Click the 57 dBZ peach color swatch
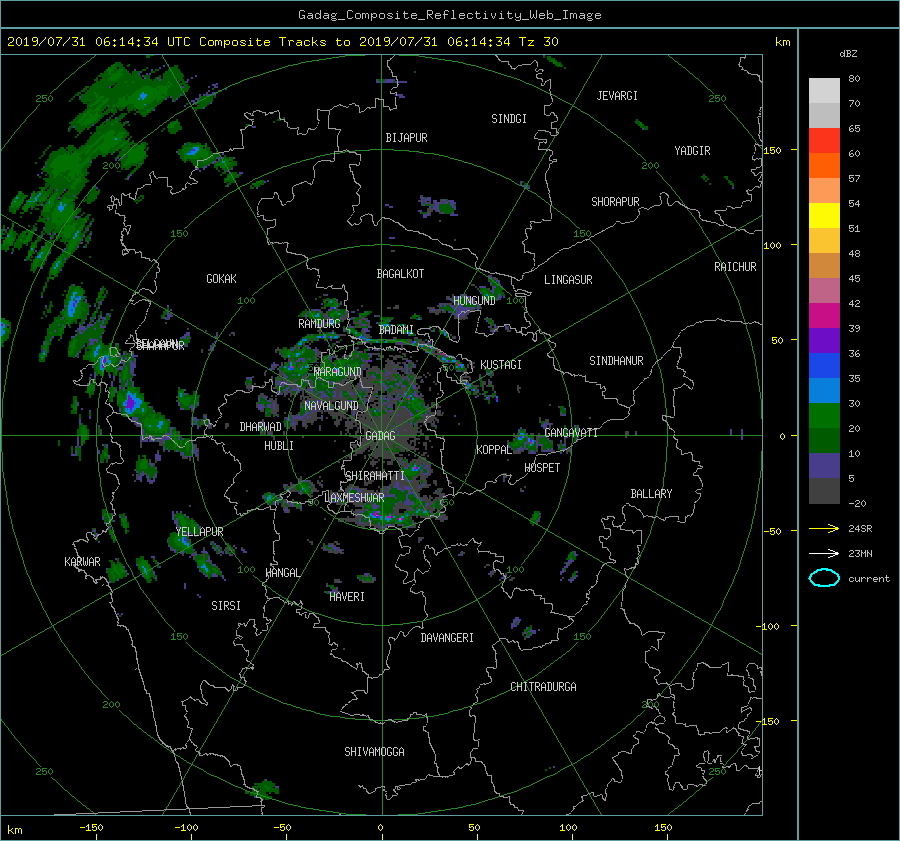The height and width of the screenshot is (841, 900). click(x=824, y=190)
